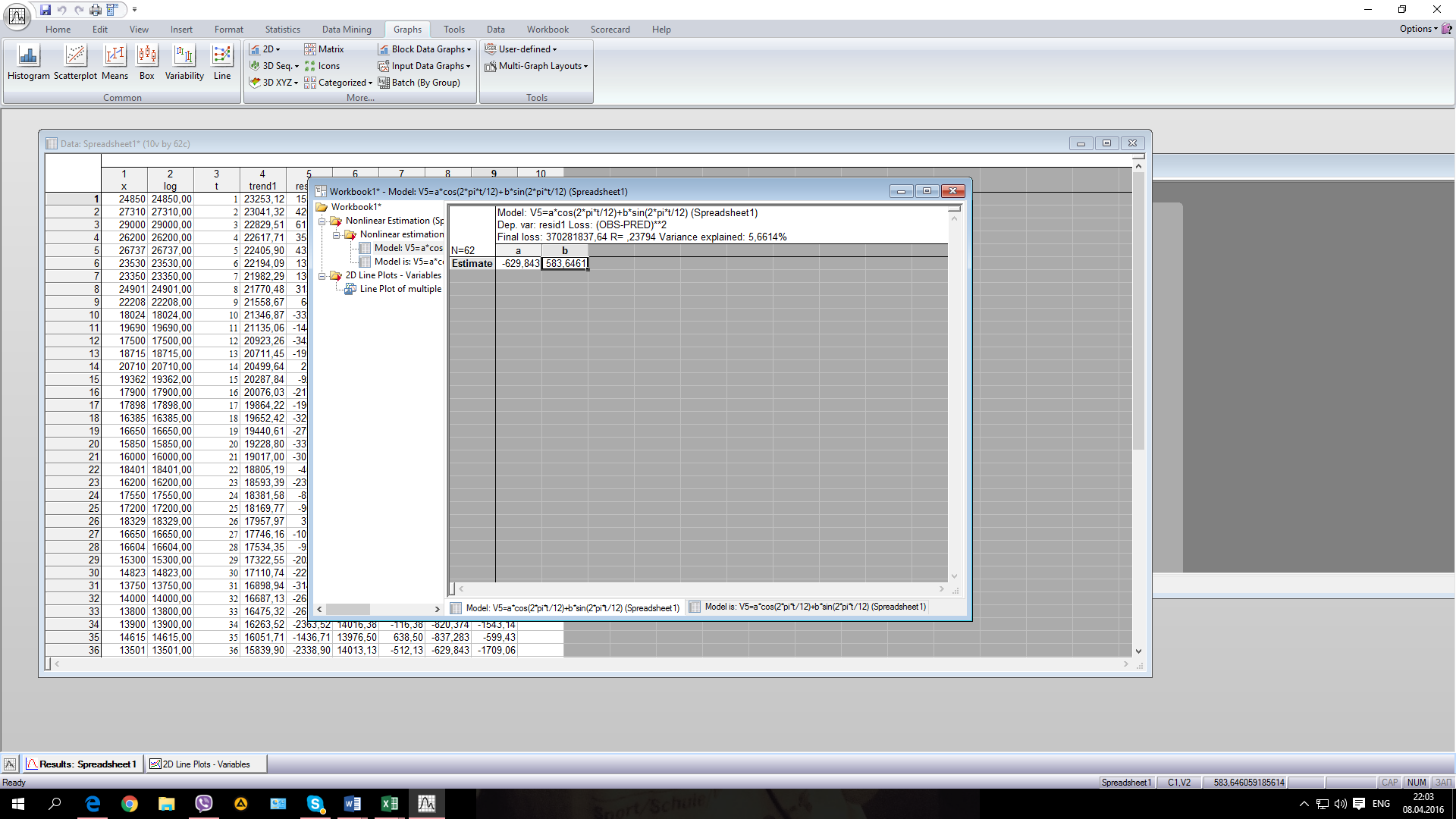Viewport: 1456px width, 819px height.
Task: Collapse the 2D Line Plots tree node
Action: pyautogui.click(x=322, y=276)
